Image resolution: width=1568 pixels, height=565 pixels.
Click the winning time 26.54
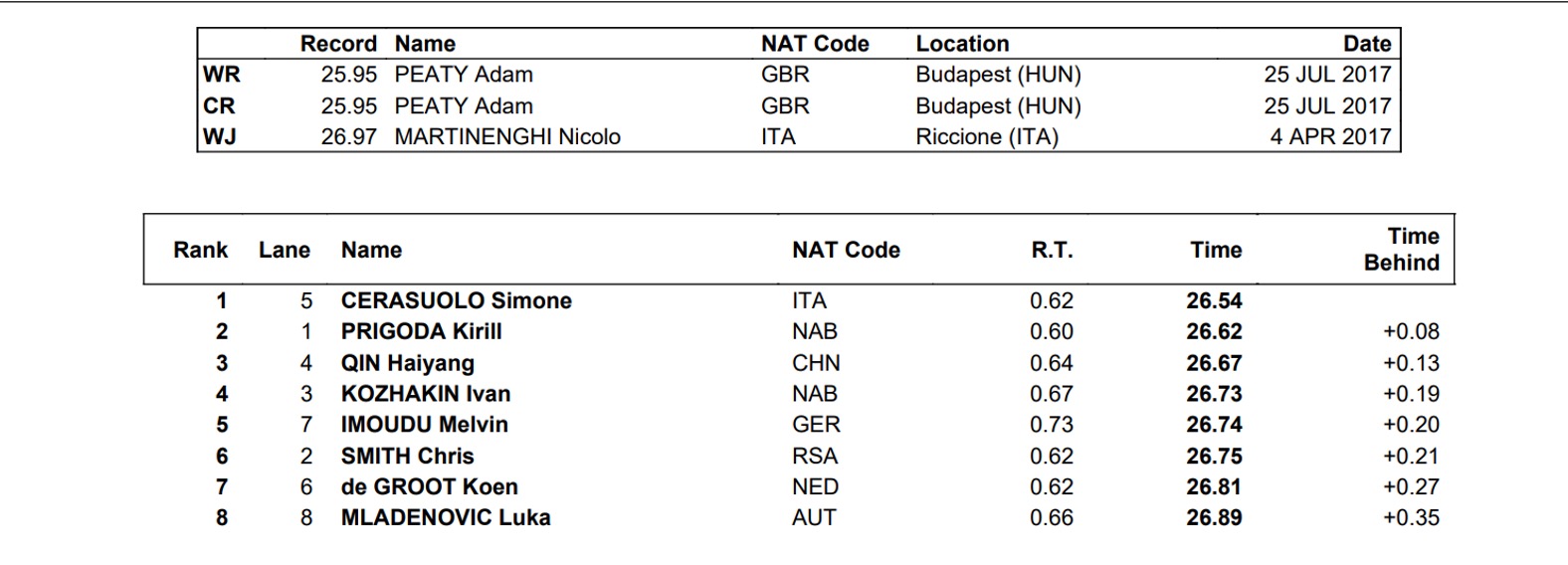tap(1214, 300)
